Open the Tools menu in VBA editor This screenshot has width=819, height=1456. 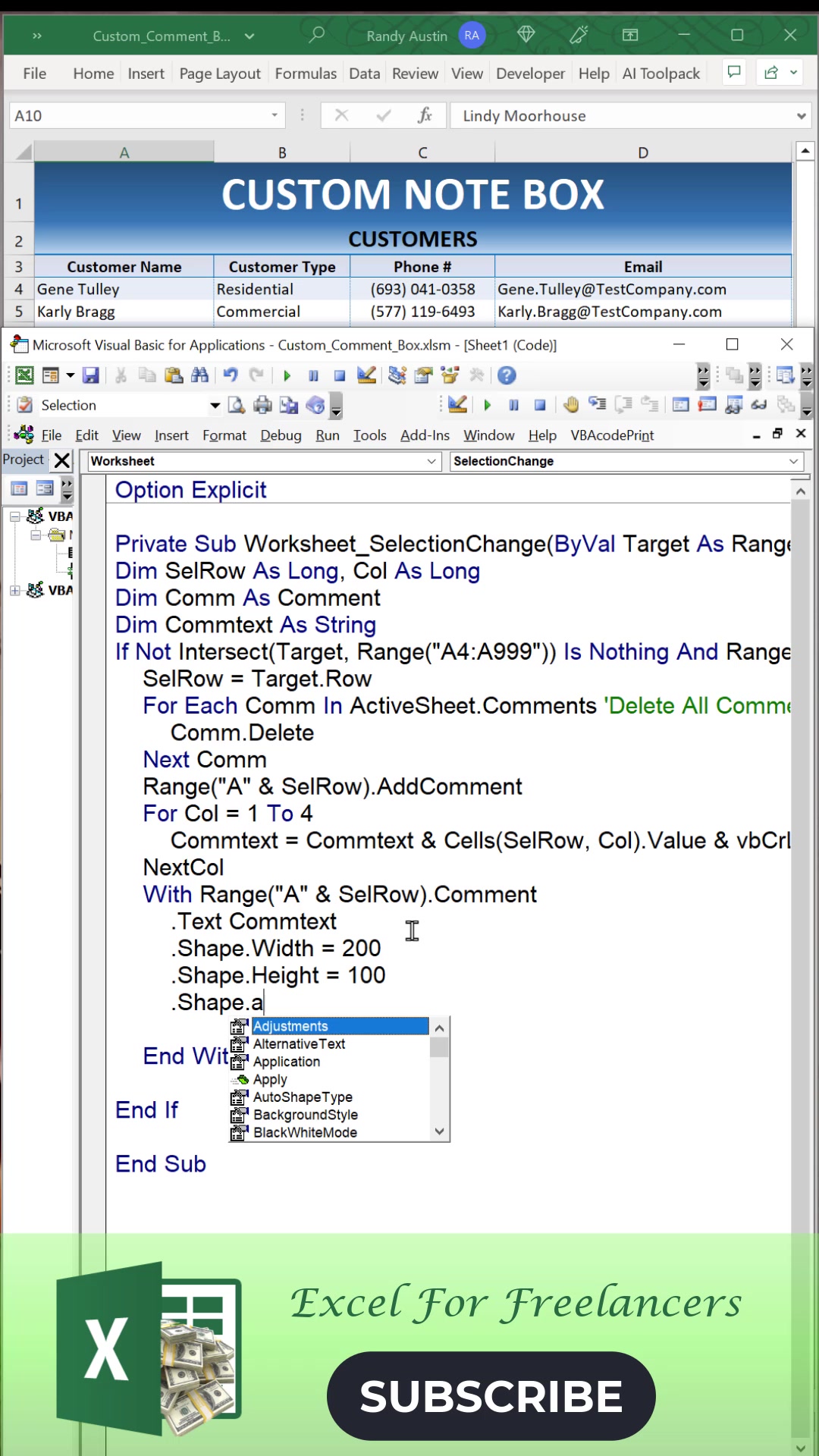pos(370,435)
